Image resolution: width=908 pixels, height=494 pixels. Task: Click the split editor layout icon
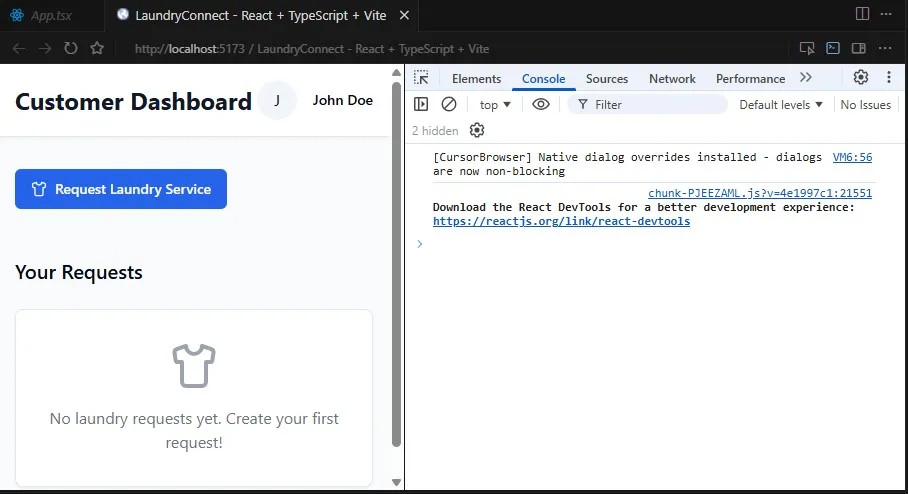coord(862,14)
